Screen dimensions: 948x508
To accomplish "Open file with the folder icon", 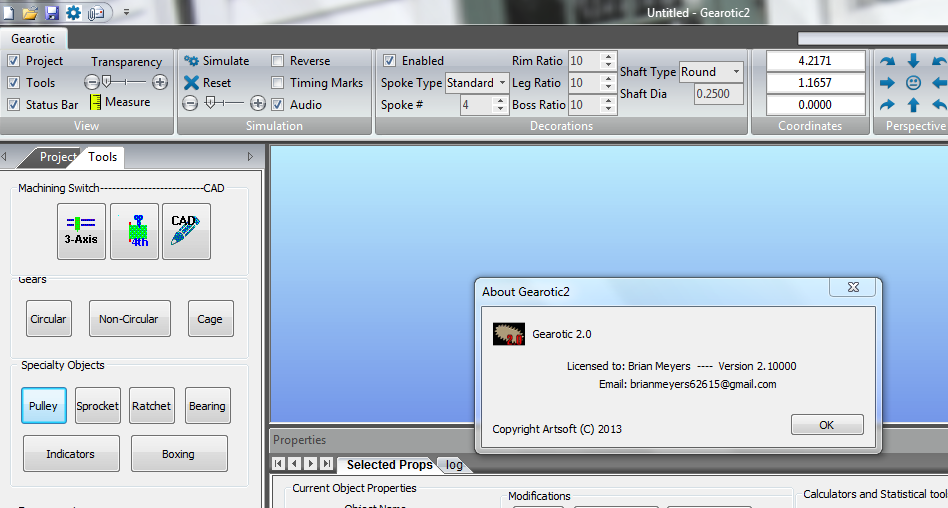I will 30,13.
